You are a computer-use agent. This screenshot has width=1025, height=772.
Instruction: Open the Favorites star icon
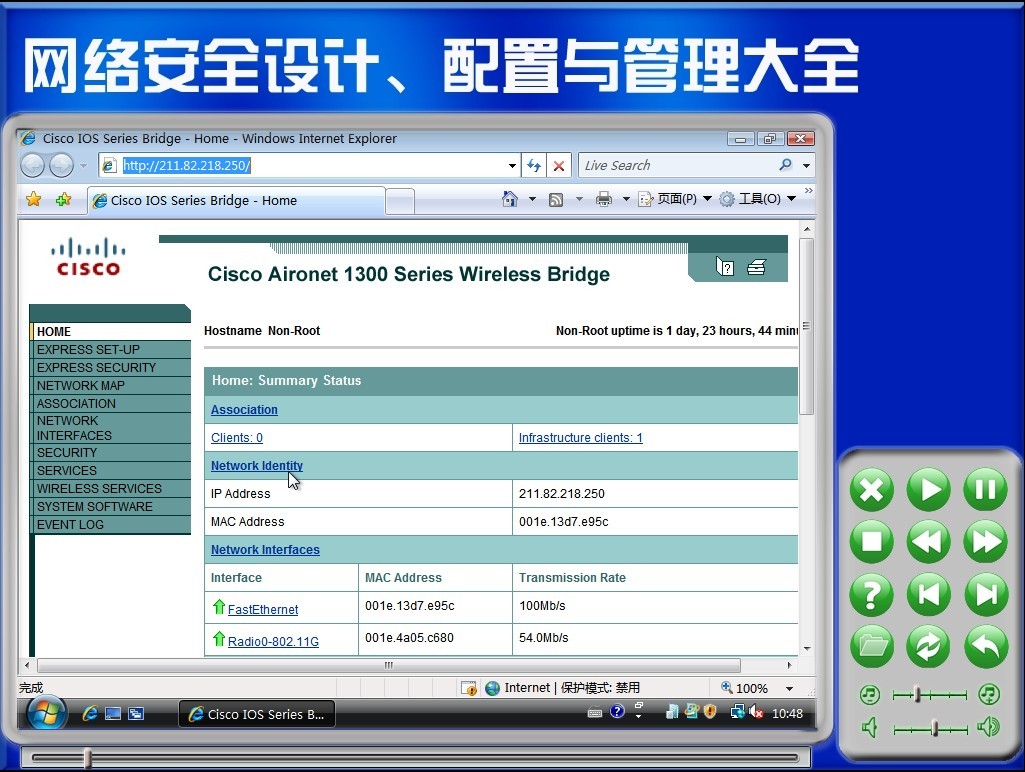click(x=33, y=199)
